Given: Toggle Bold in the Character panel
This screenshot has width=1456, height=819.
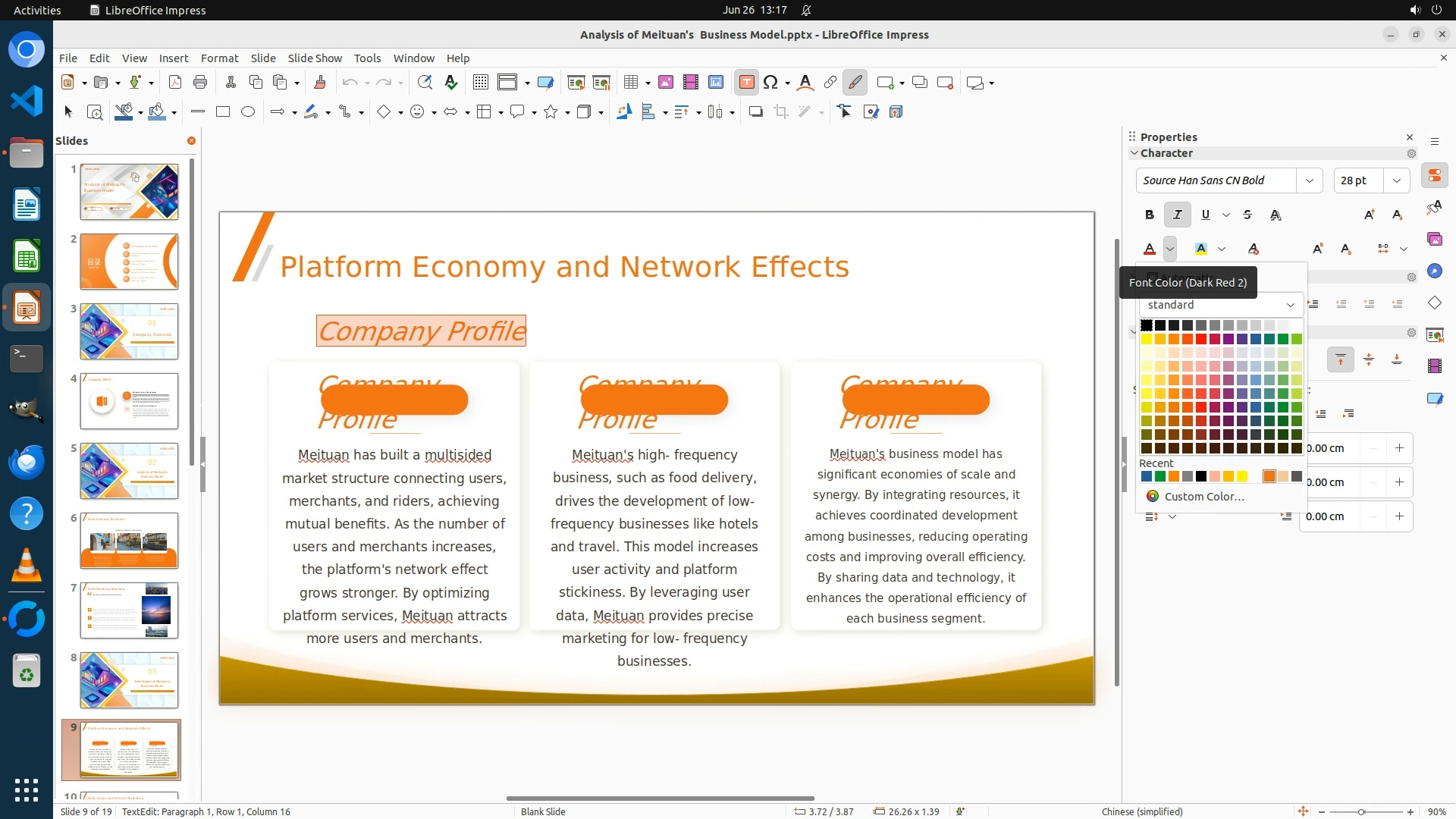Looking at the screenshot, I should pos(1150,215).
